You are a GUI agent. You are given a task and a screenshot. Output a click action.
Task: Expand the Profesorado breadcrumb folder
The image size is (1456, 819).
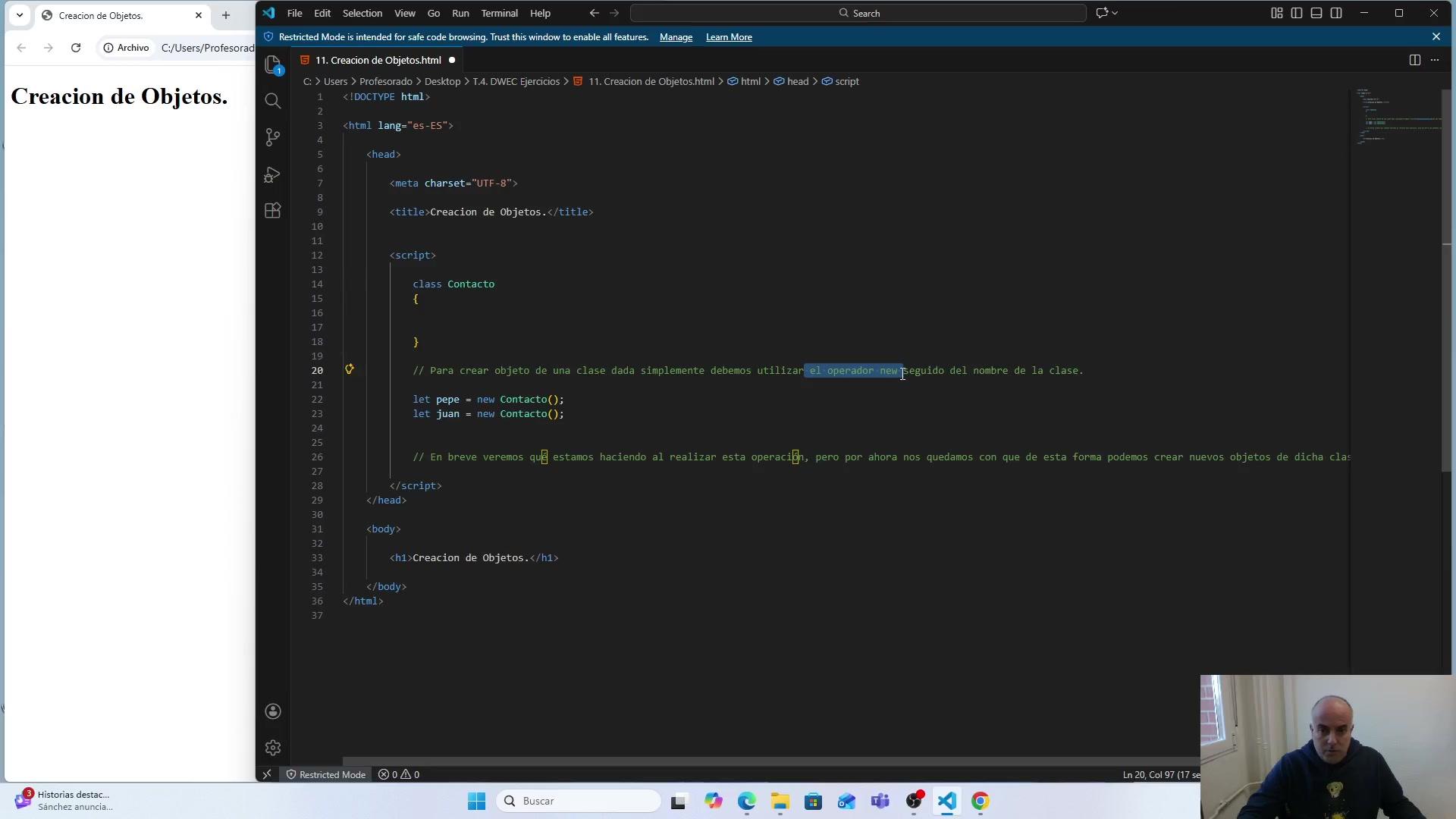point(386,81)
